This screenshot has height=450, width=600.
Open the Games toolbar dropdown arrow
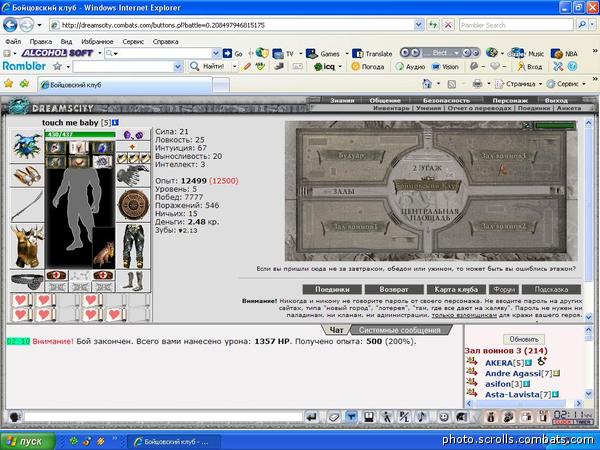(x=347, y=54)
